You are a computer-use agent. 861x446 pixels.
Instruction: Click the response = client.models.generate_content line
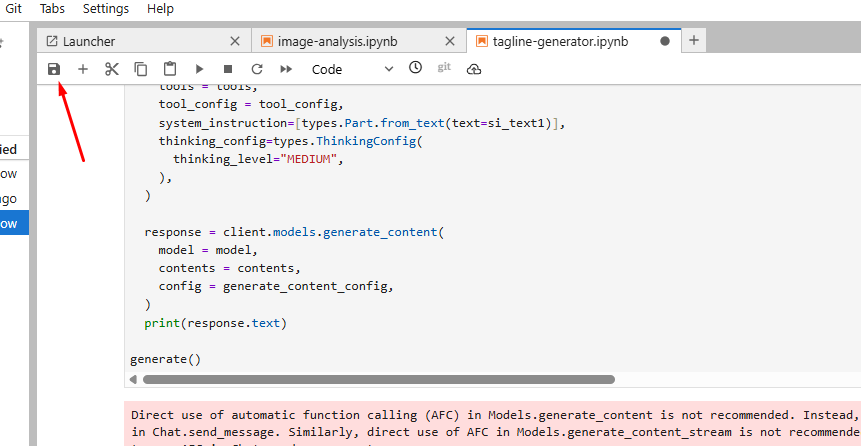pyautogui.click(x=294, y=232)
